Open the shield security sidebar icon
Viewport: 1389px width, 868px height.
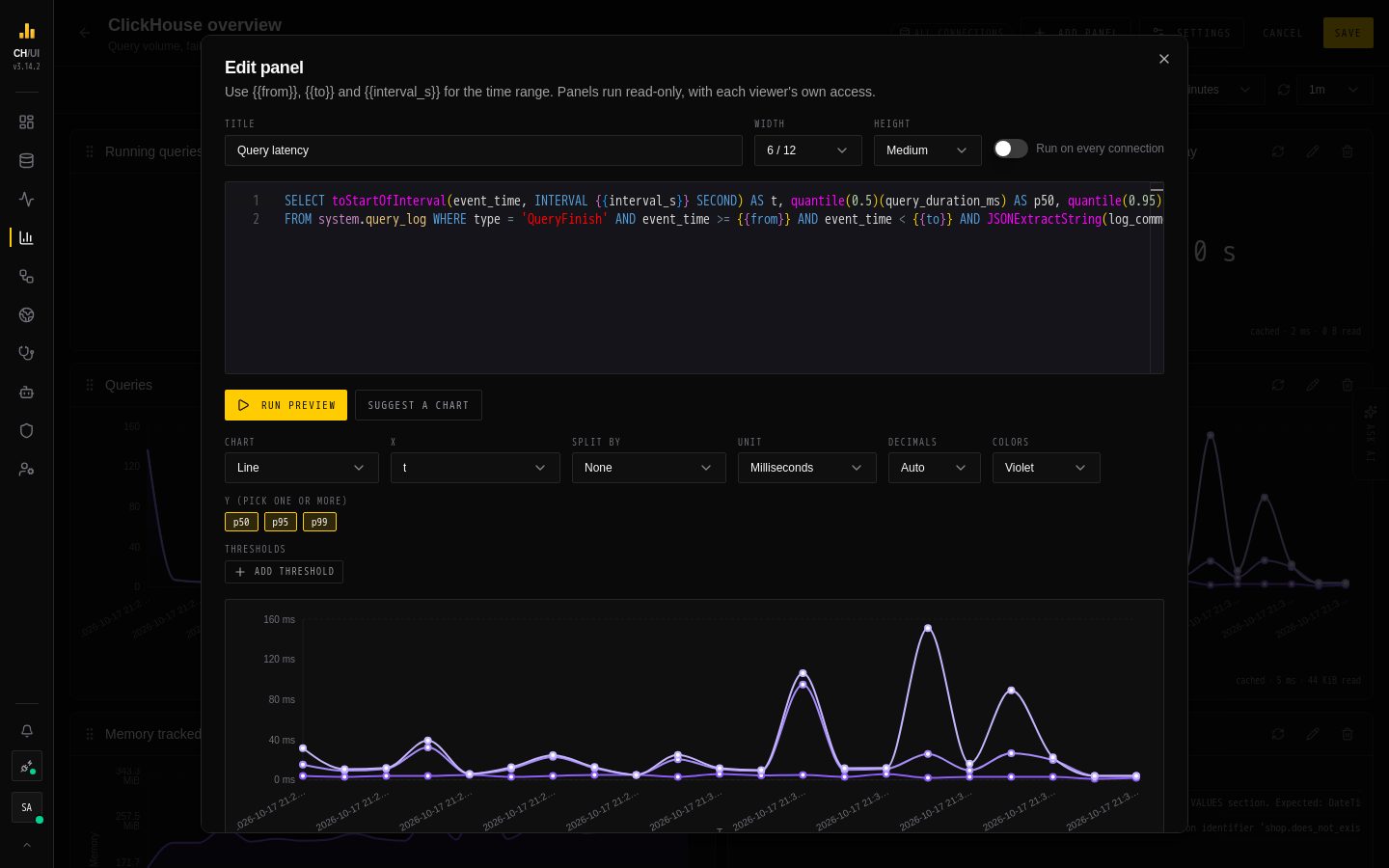tap(26, 431)
